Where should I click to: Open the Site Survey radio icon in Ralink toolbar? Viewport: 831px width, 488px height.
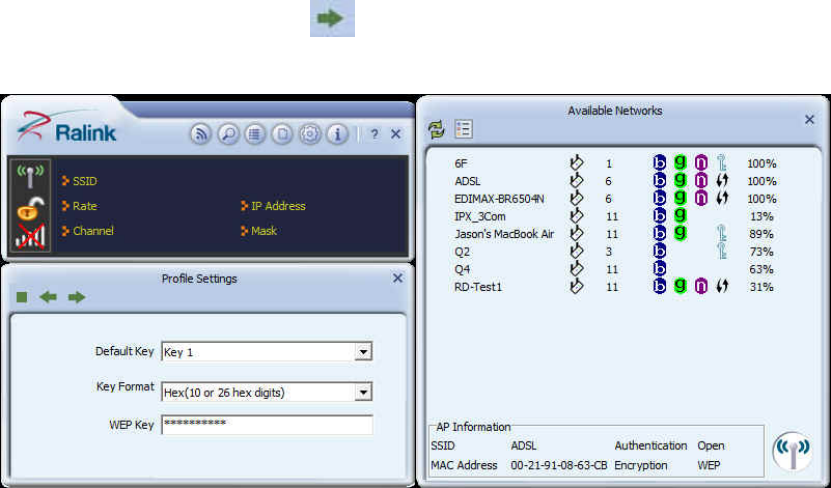[200, 134]
